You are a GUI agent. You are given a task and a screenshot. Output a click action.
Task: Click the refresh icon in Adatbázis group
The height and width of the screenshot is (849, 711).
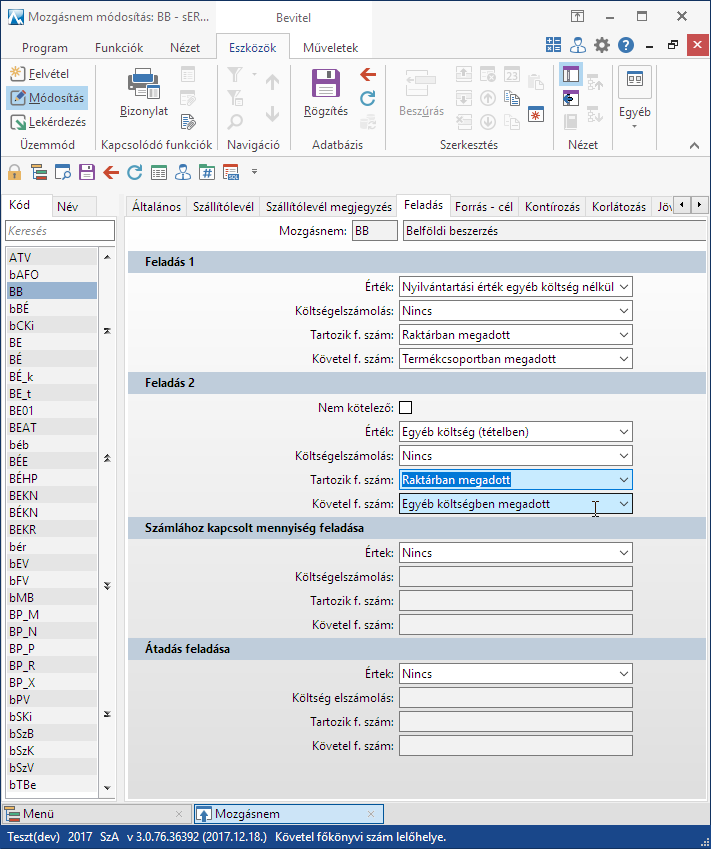[368, 97]
